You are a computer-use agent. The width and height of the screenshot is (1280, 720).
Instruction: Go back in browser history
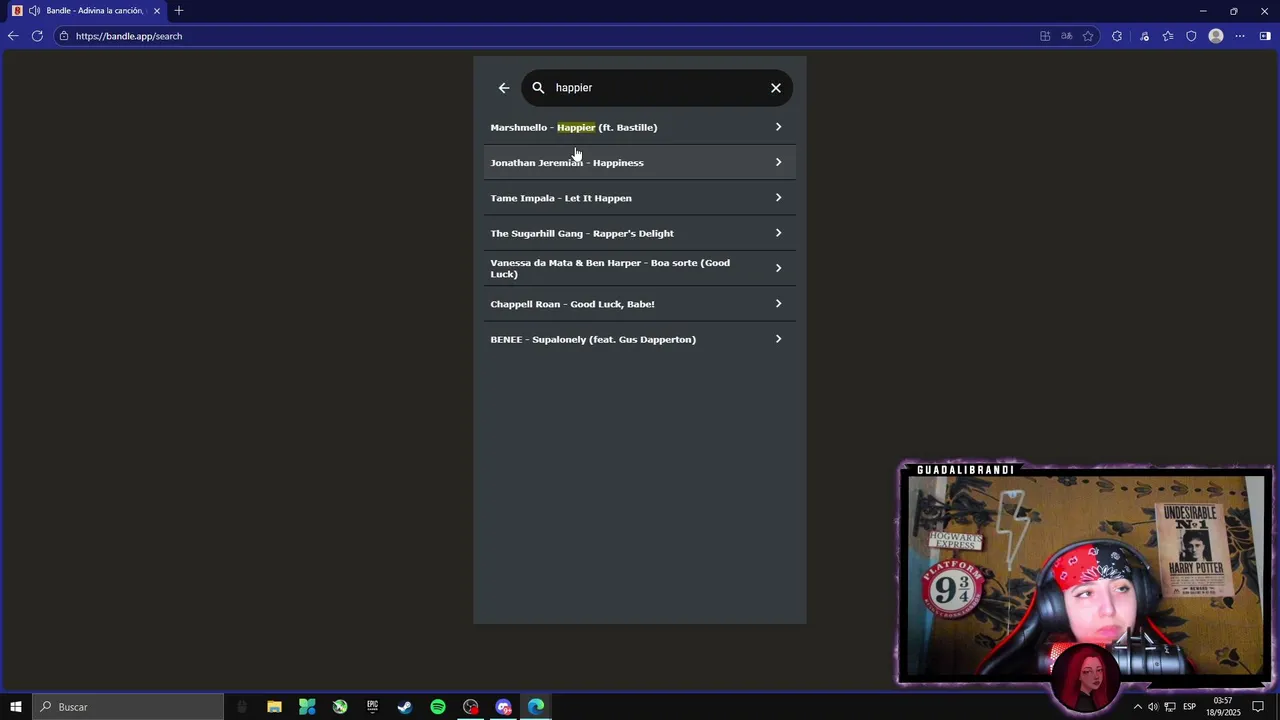(13, 36)
